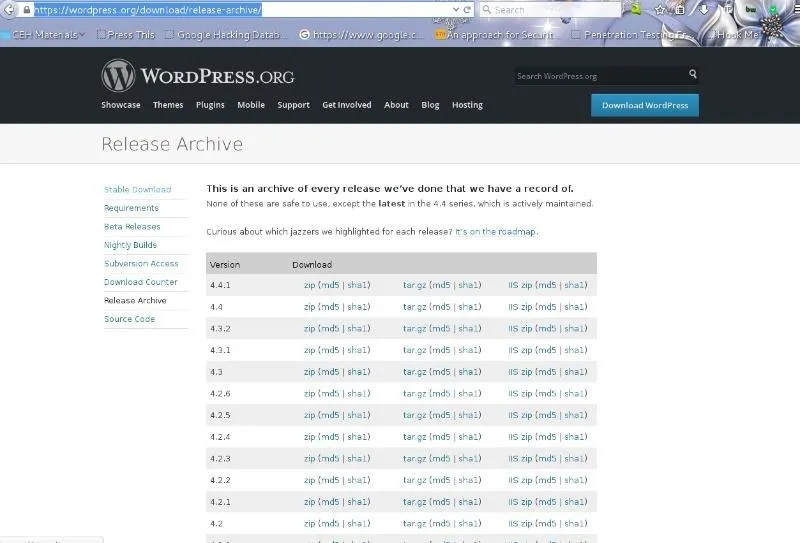Open the Source Code sidebar link
The width and height of the screenshot is (800, 543).
[130, 319]
